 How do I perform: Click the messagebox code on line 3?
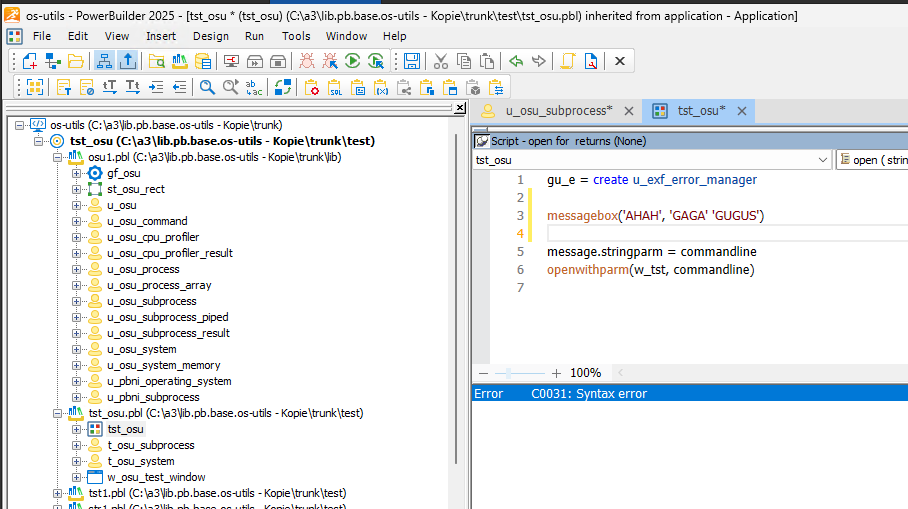656,215
